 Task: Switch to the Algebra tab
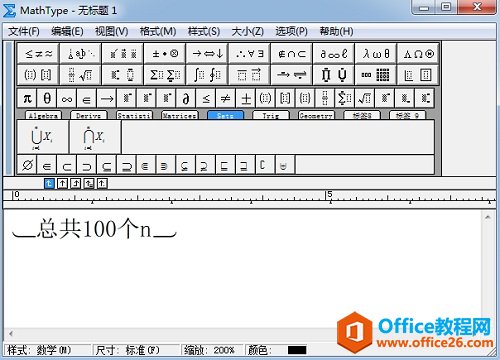click(x=43, y=115)
